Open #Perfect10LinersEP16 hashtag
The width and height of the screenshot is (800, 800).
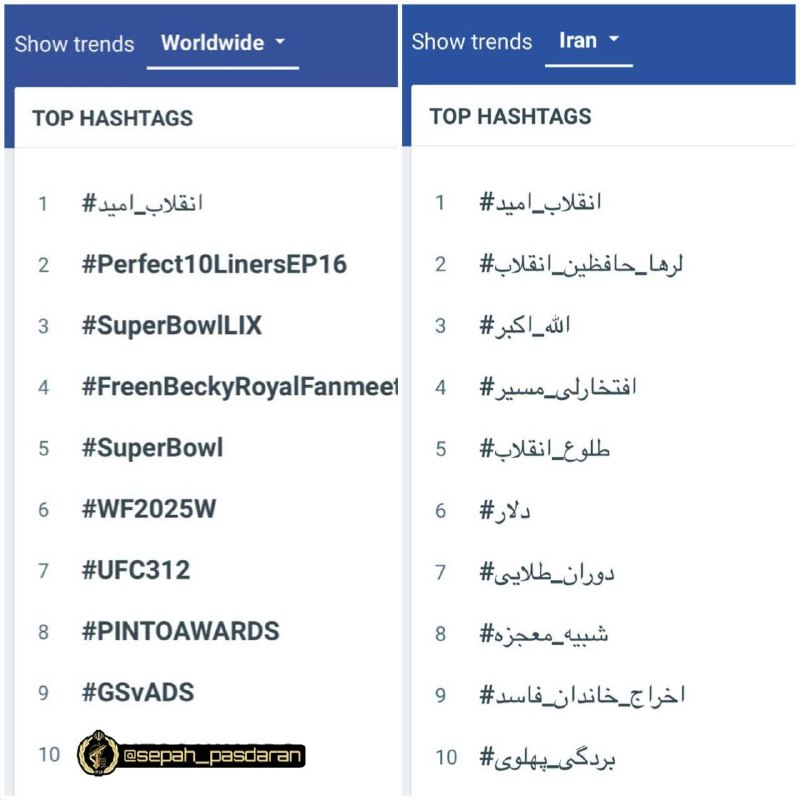pos(214,264)
